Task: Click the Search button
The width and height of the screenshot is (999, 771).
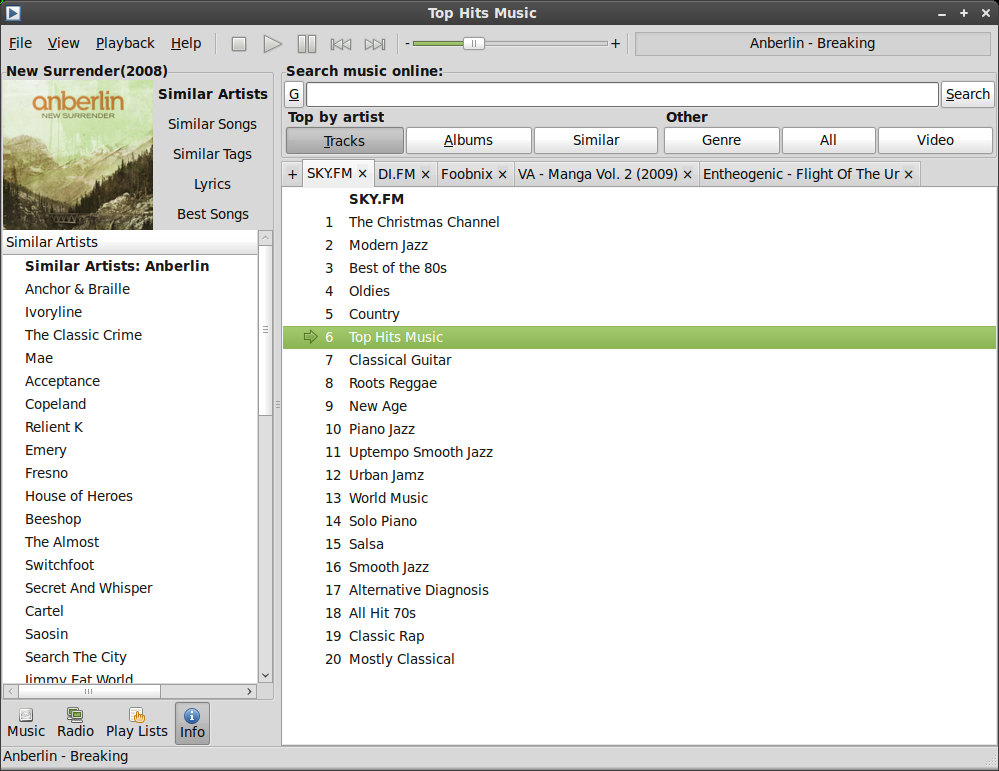Action: (x=967, y=94)
